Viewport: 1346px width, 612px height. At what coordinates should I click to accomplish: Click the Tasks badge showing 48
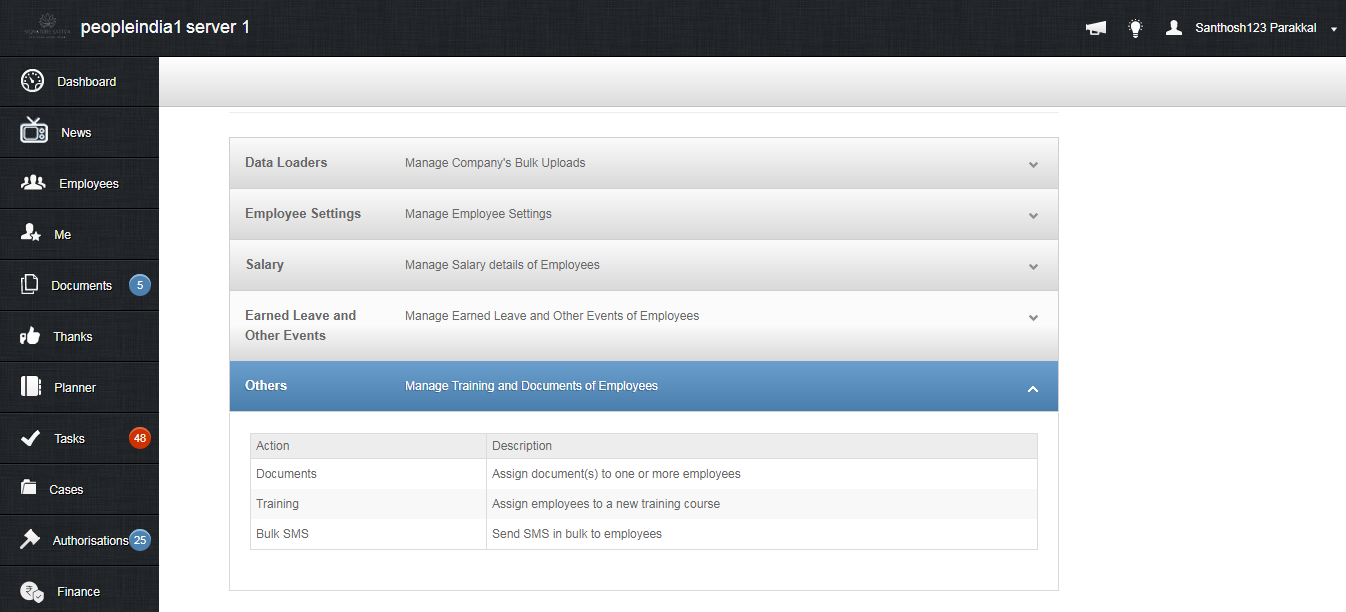[x=140, y=438]
